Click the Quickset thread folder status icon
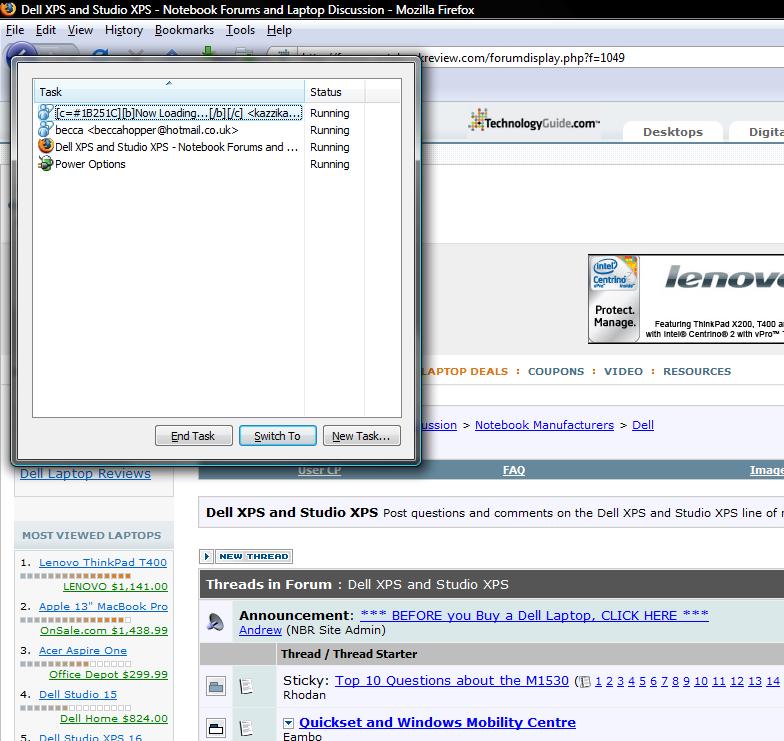784x741 pixels. (x=216, y=727)
